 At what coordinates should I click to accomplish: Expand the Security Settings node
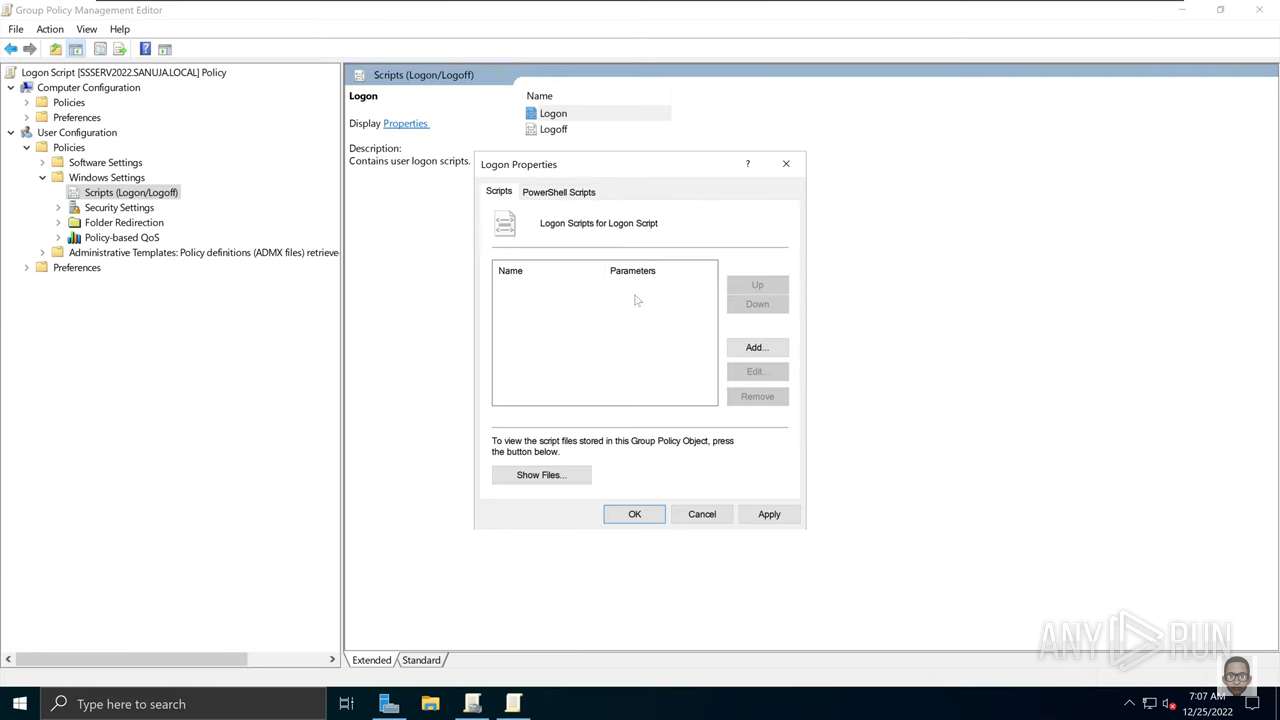pos(59,207)
